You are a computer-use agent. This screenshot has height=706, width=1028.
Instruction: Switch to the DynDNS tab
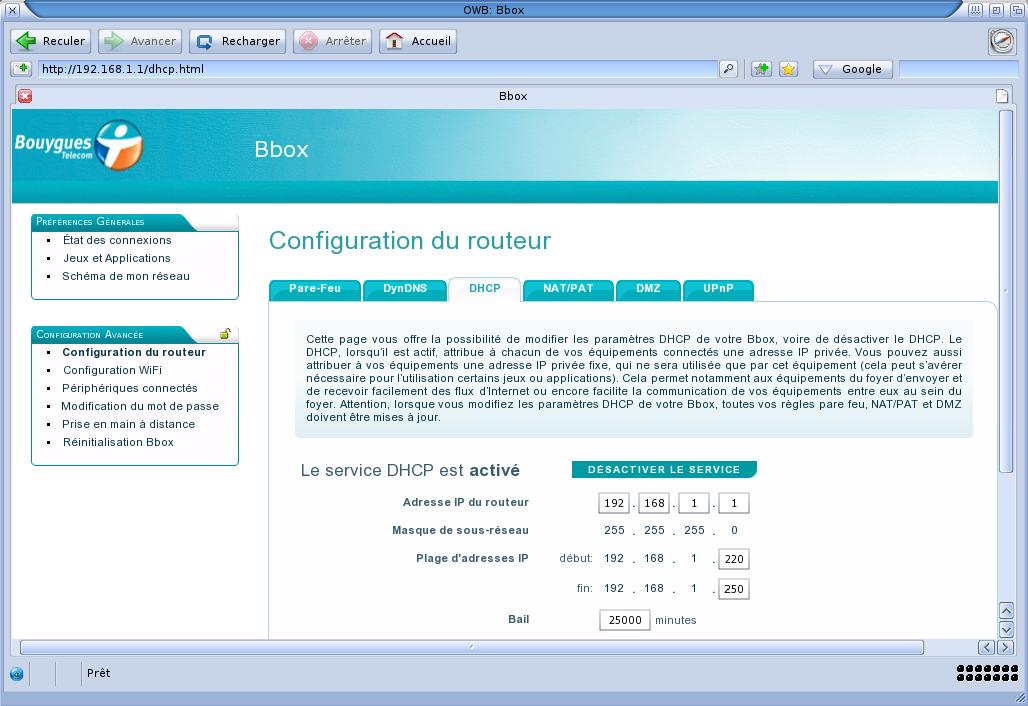tap(405, 289)
